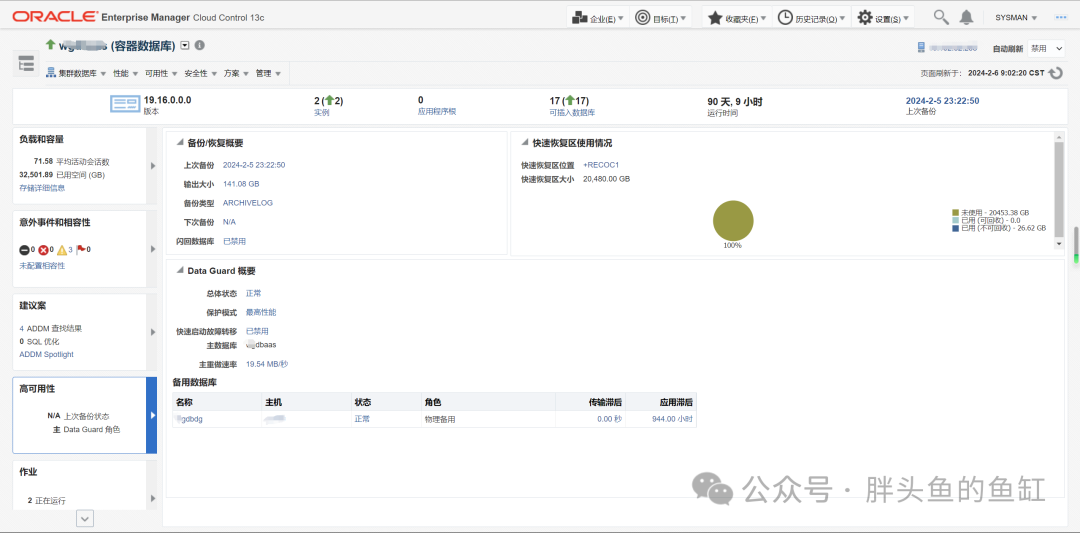
Task: Click the scroll-down chevron button under cards
Action: [85, 519]
